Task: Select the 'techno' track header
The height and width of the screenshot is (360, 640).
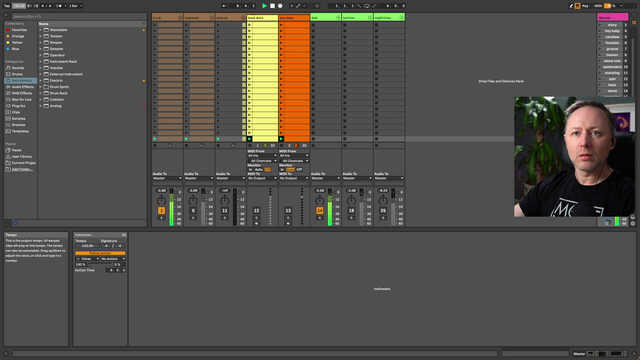Action: tap(357, 18)
